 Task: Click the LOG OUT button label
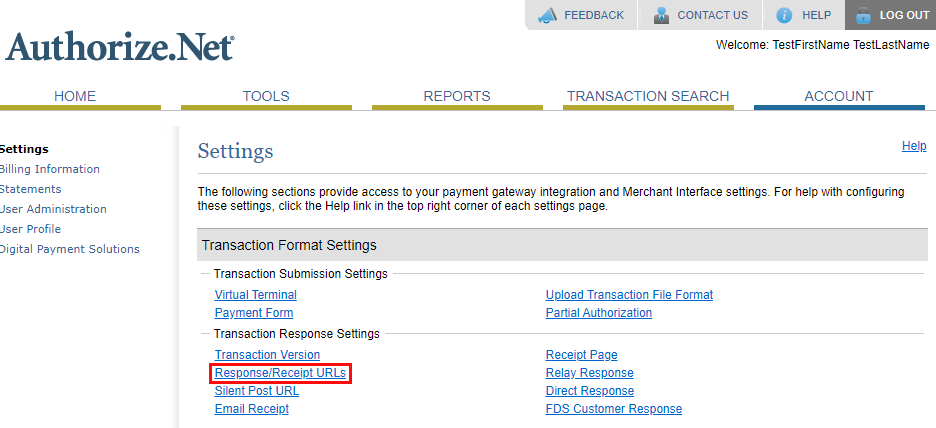click(x=904, y=16)
